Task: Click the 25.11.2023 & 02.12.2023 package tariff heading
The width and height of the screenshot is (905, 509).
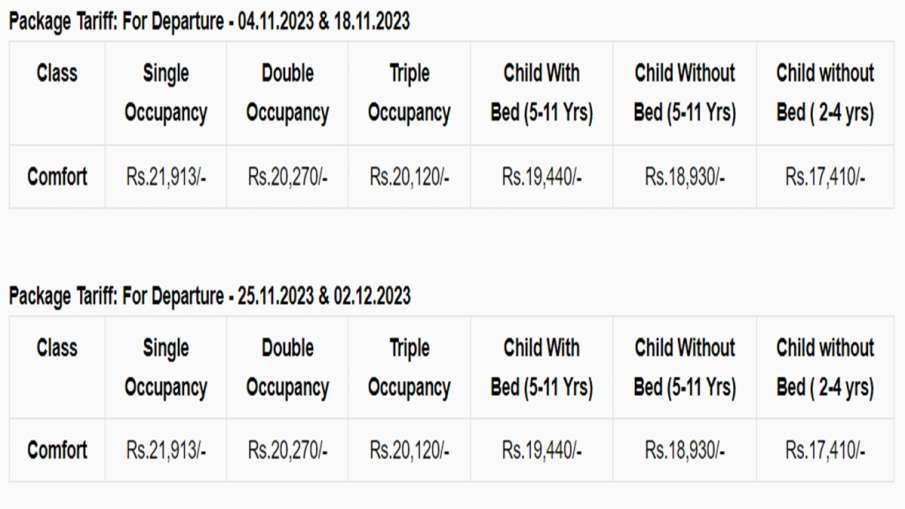Action: coord(209,296)
